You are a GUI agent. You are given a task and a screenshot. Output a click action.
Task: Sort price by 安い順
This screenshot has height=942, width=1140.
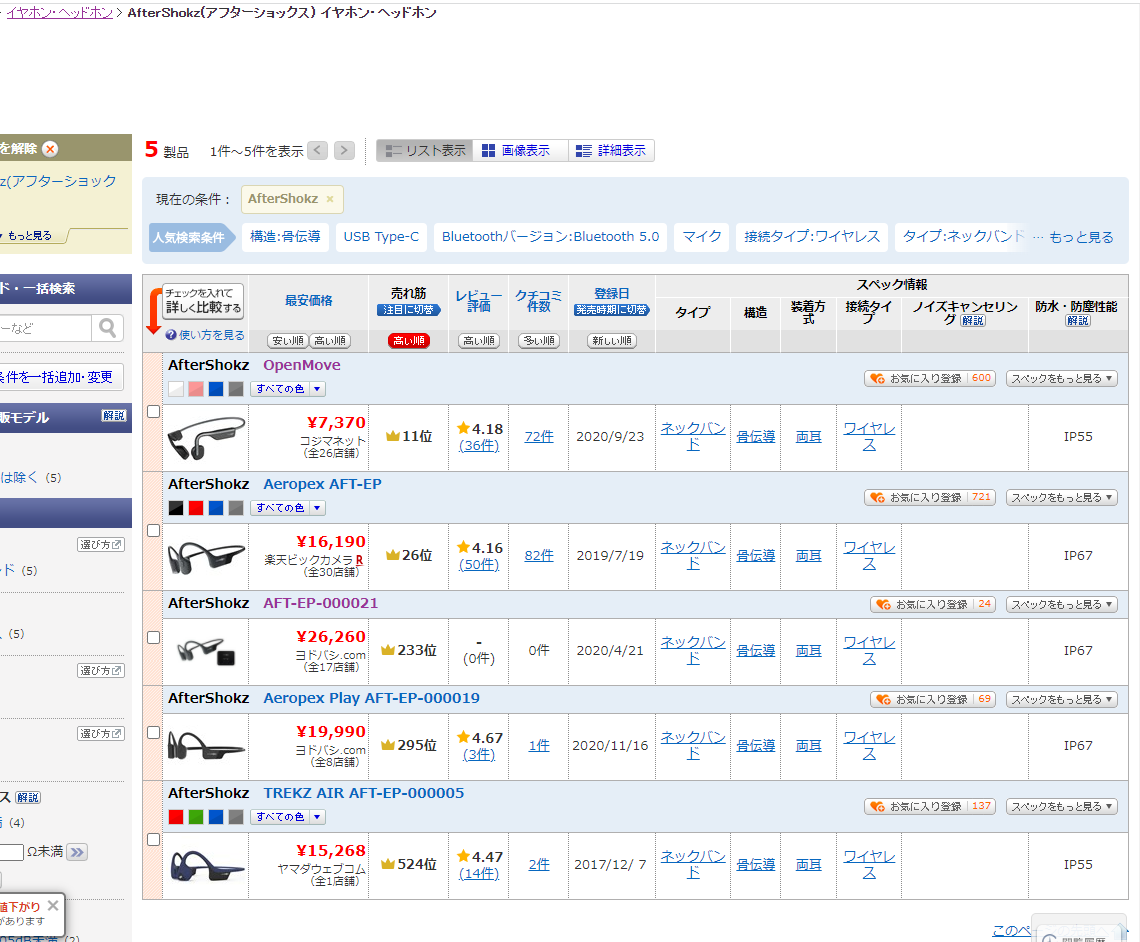tap(288, 340)
